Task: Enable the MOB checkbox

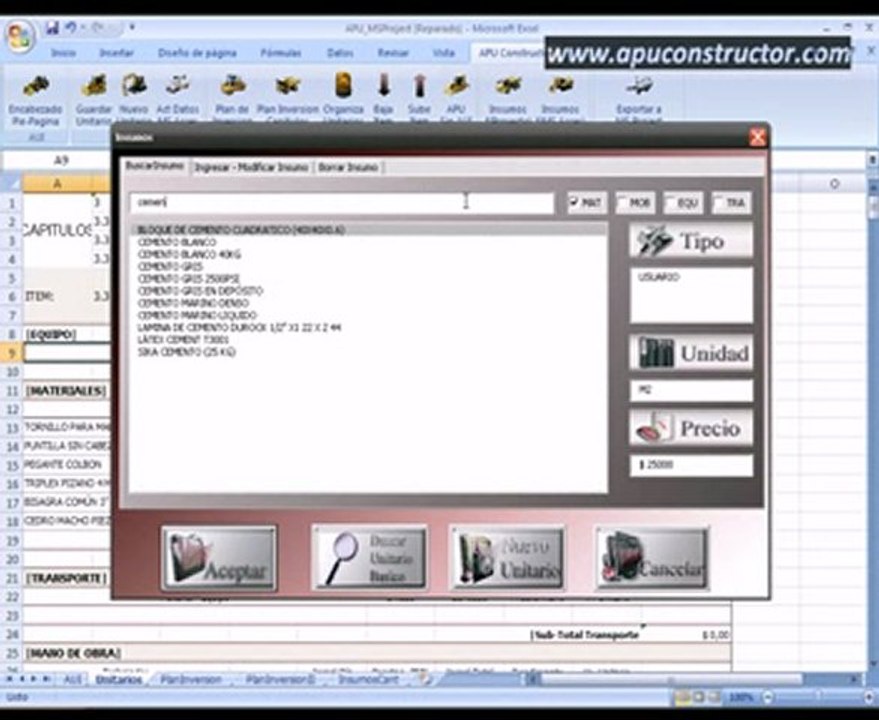Action: [x=622, y=202]
